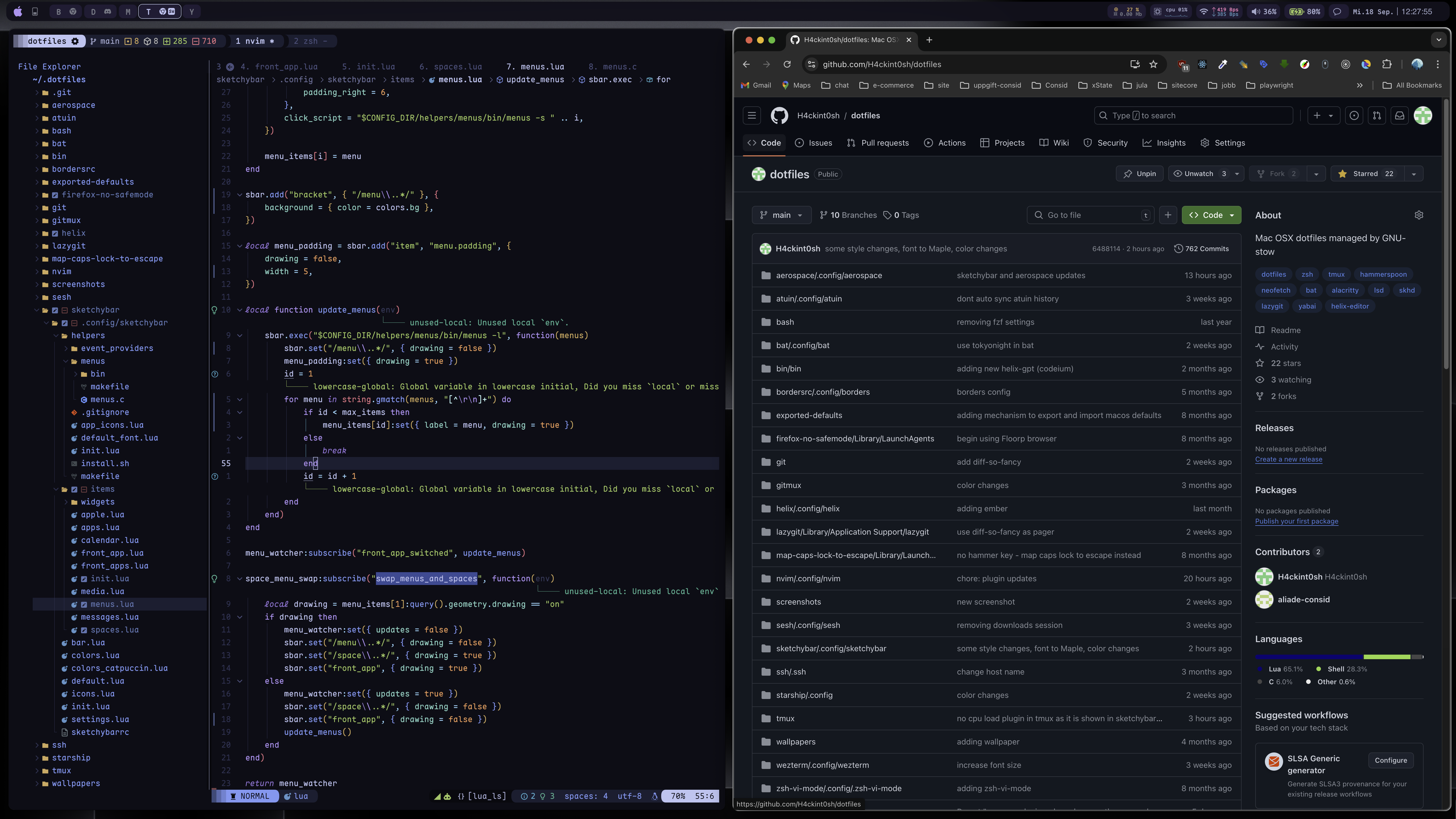Edit About details with gear icon
Image resolution: width=1456 pixels, height=819 pixels.
[x=1418, y=215]
